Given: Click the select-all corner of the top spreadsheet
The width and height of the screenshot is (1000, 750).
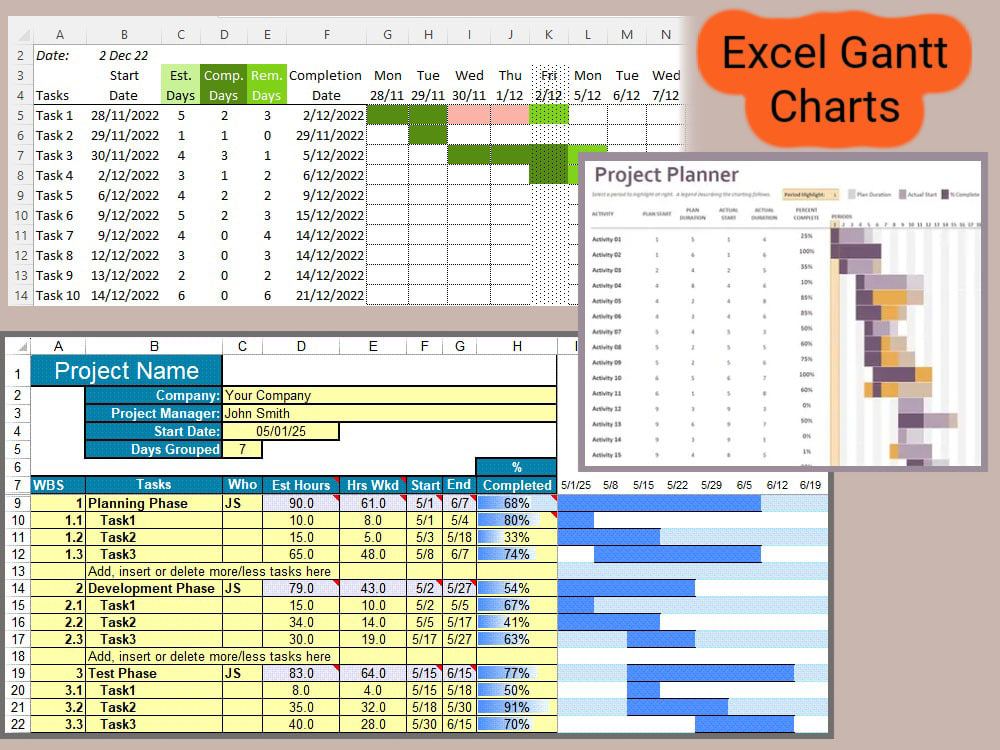Looking at the screenshot, I should [x=22, y=34].
